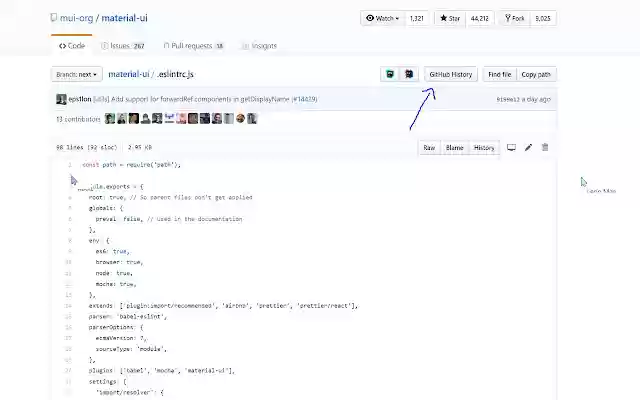This screenshot has width=640, height=400.
Task: Click the "root: true" code line
Action: coord(171,198)
